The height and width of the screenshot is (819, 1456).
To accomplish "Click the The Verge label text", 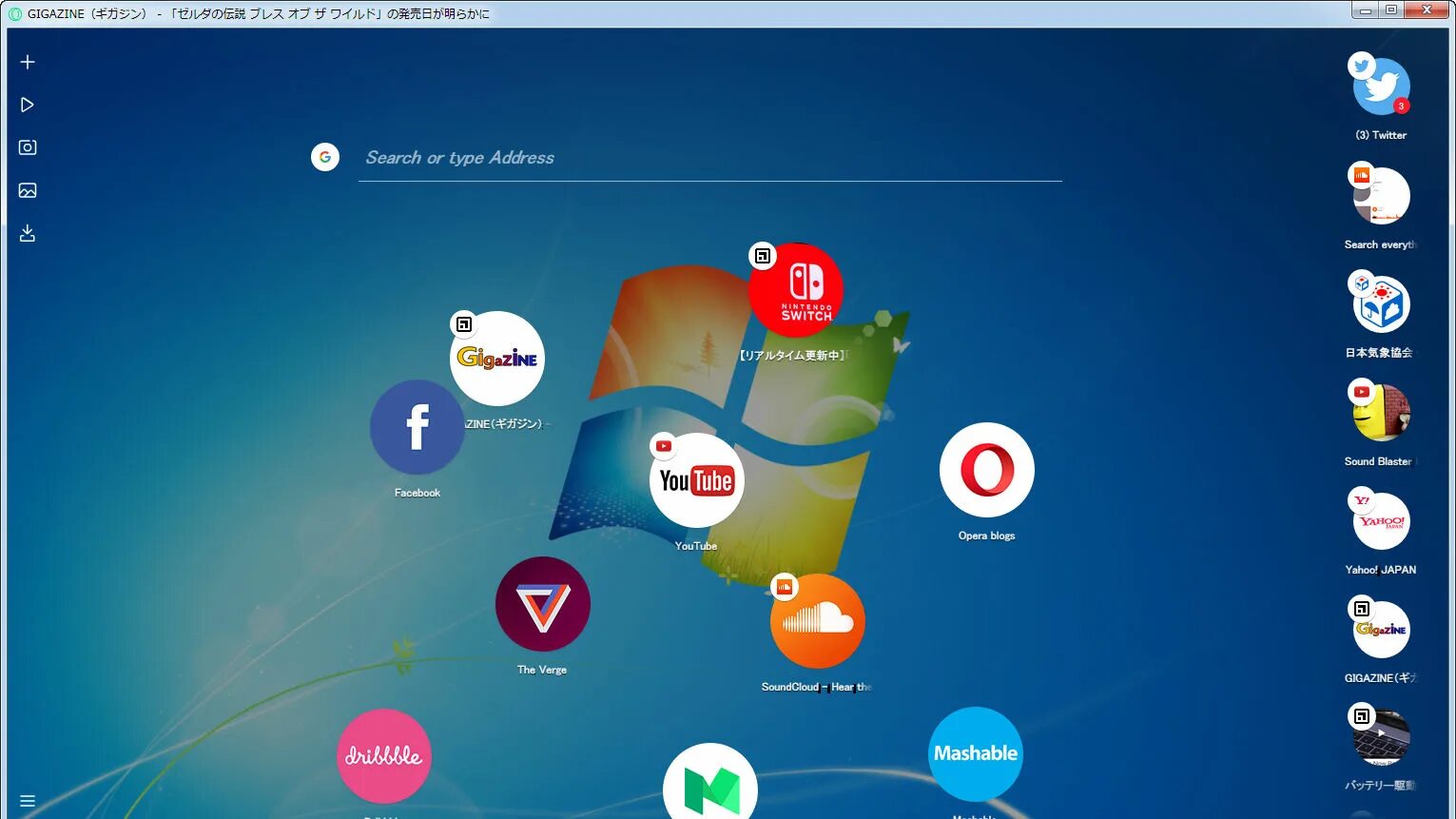I will [x=542, y=670].
